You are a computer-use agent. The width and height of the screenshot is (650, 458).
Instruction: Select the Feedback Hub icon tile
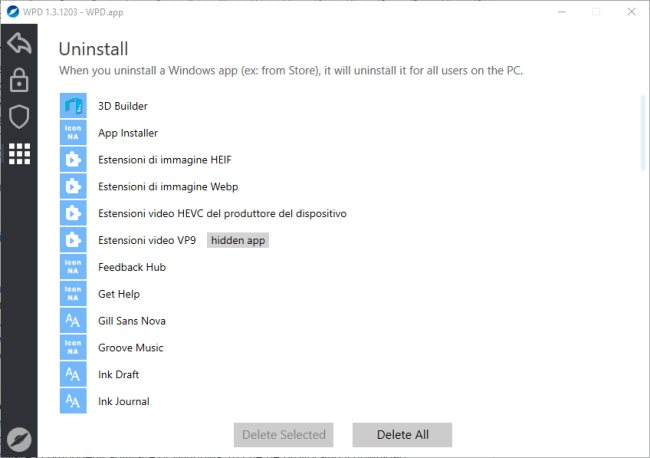point(73,267)
